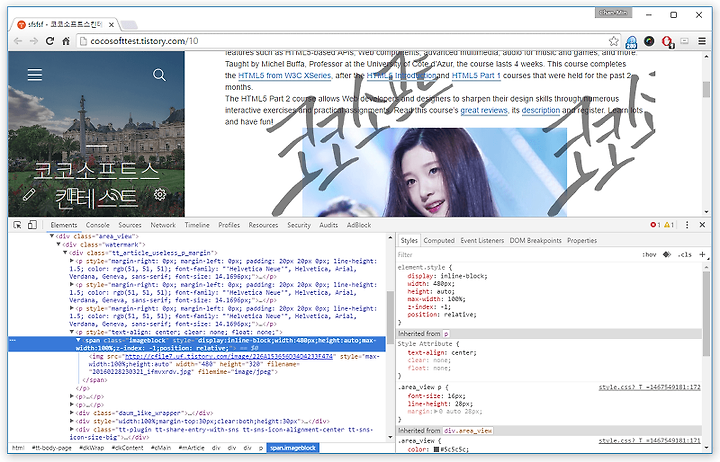Open the blog settings gear icon

[x=160, y=194]
